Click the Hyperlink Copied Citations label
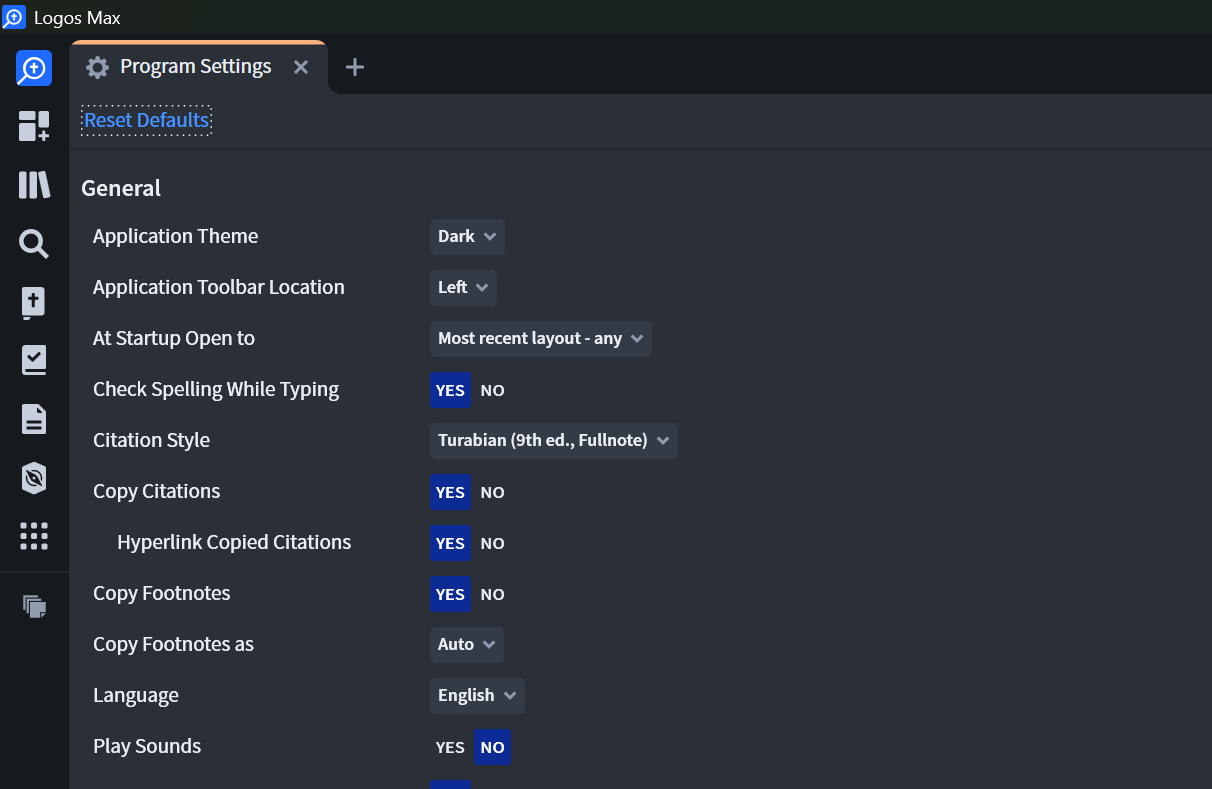1212x789 pixels. point(234,542)
